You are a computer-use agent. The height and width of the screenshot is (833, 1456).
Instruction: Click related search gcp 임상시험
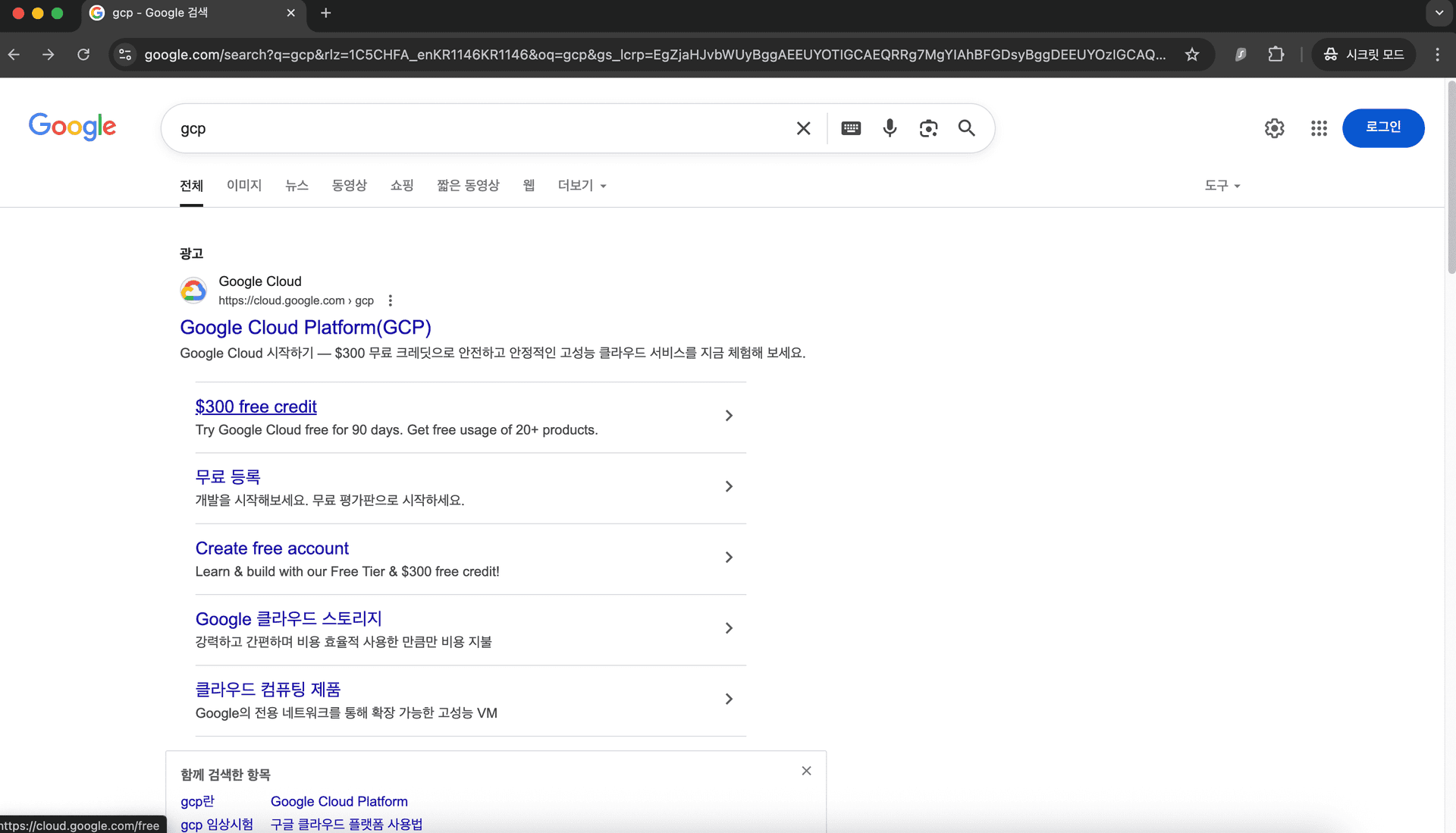point(217,824)
